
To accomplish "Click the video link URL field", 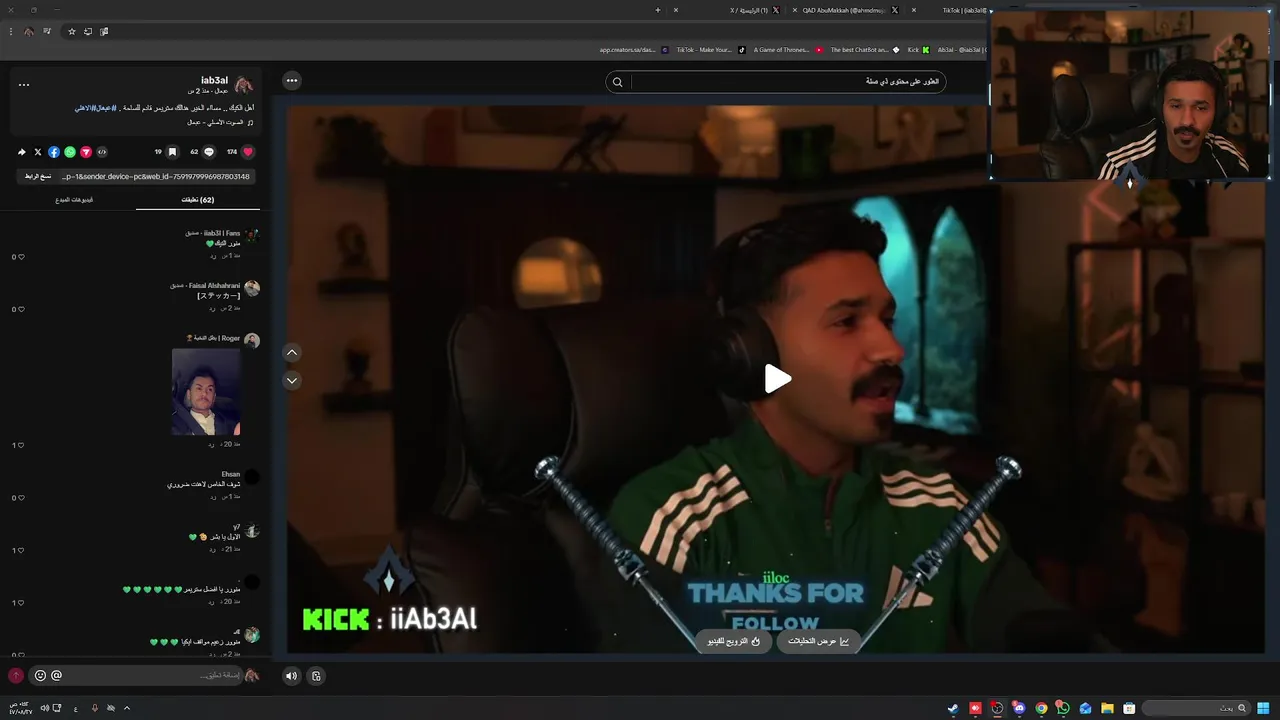I will [x=155, y=176].
